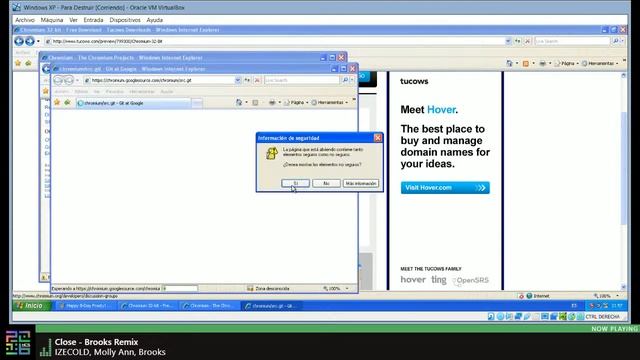Image resolution: width=640 pixels, height=360 pixels.
Task: Click the Visit Hover.com banner button
Action: (445, 188)
